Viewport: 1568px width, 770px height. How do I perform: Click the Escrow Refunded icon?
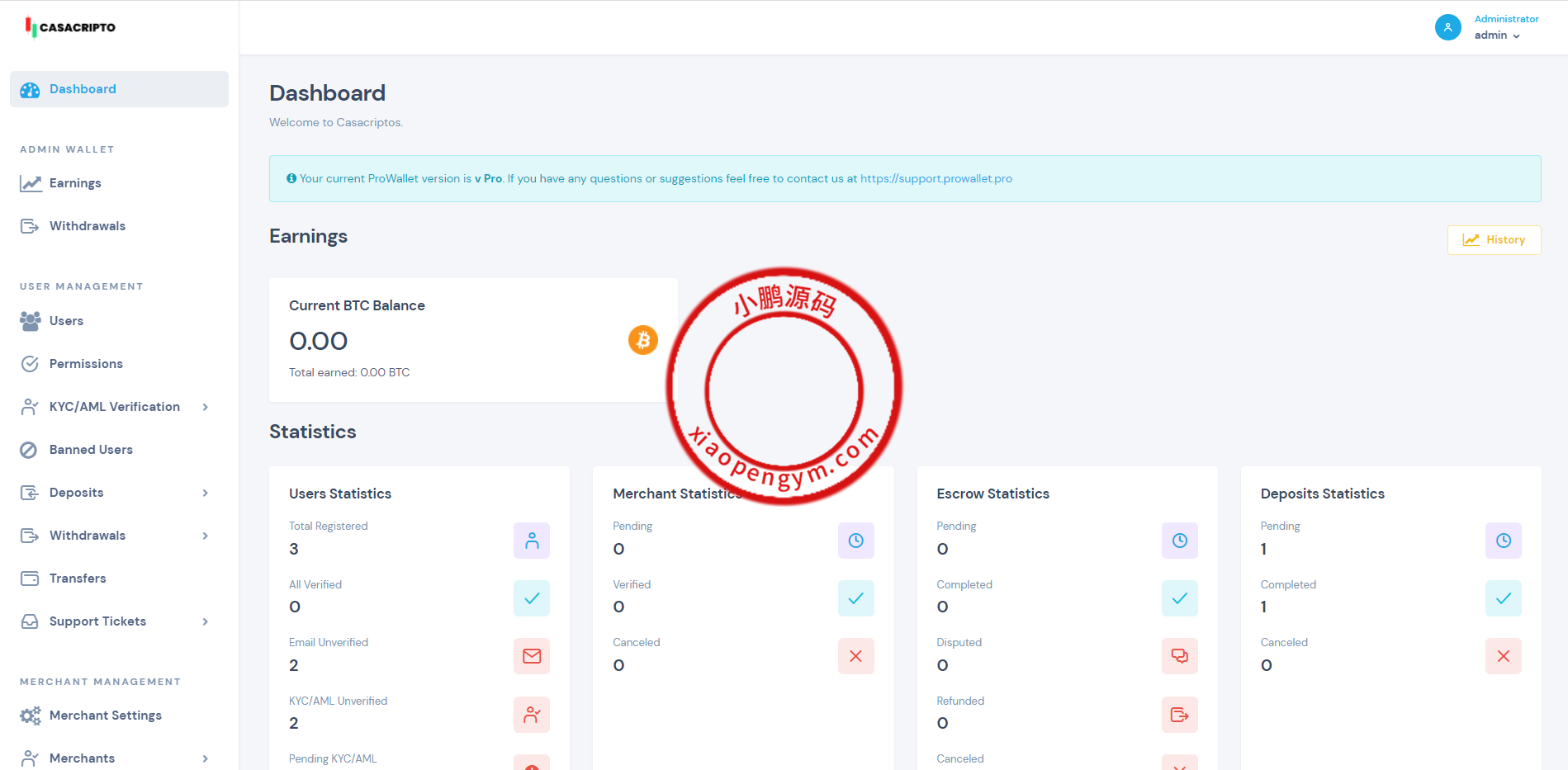pos(1179,715)
